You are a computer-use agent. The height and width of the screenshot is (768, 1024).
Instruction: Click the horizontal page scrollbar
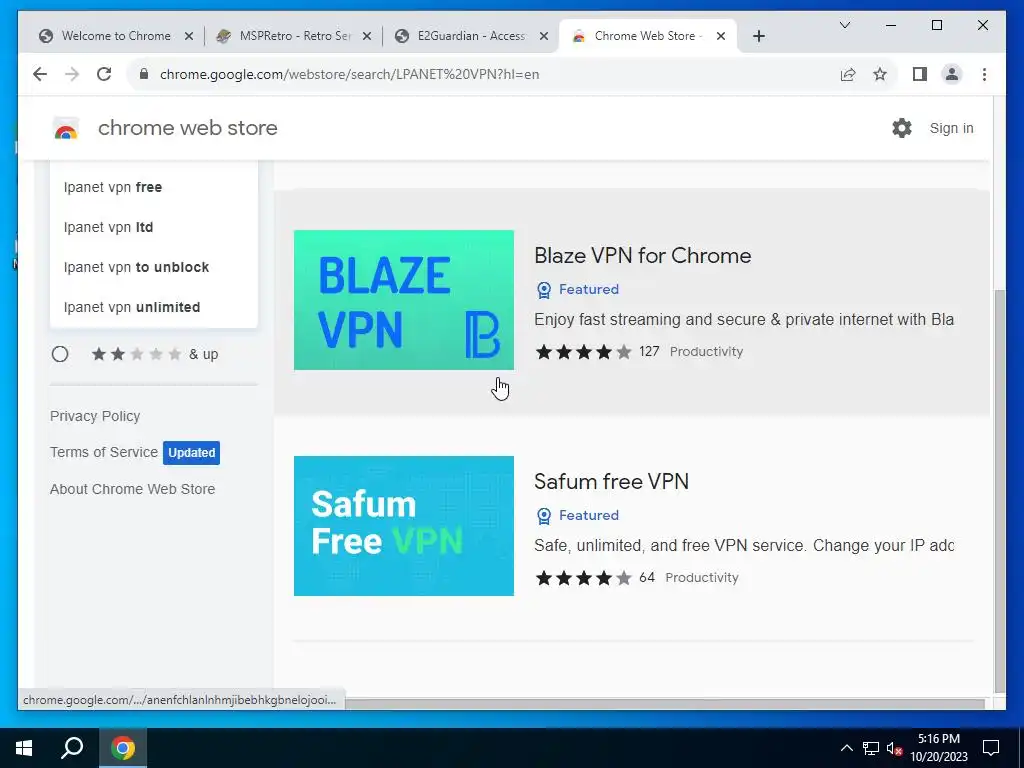664,703
